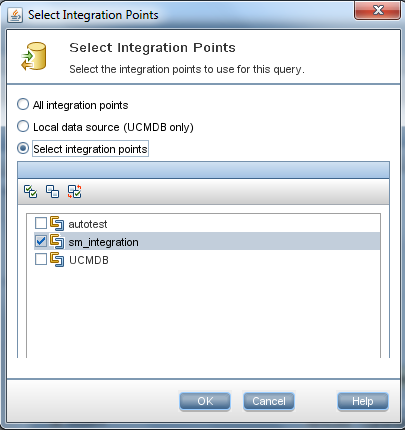
Task: Check the UCMDB checkbox
Action: click(x=41, y=259)
